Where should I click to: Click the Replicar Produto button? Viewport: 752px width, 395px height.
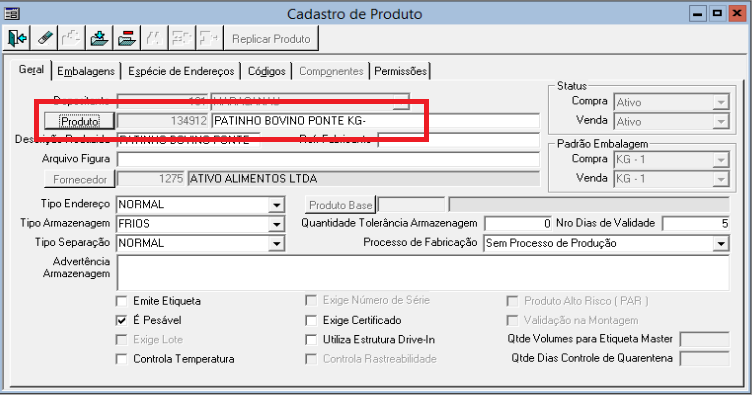(271, 38)
